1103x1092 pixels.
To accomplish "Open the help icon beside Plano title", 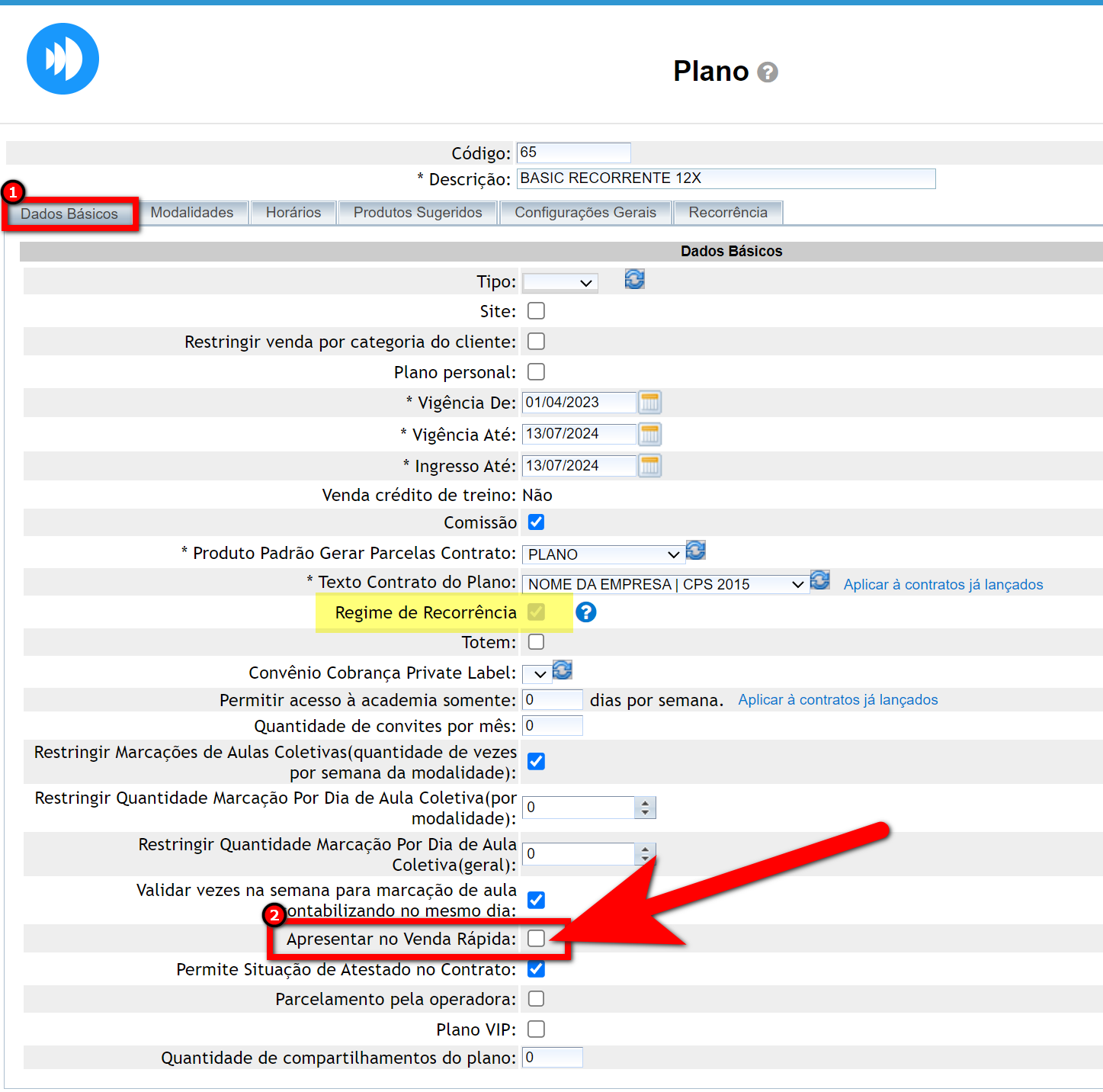I will click(x=768, y=72).
